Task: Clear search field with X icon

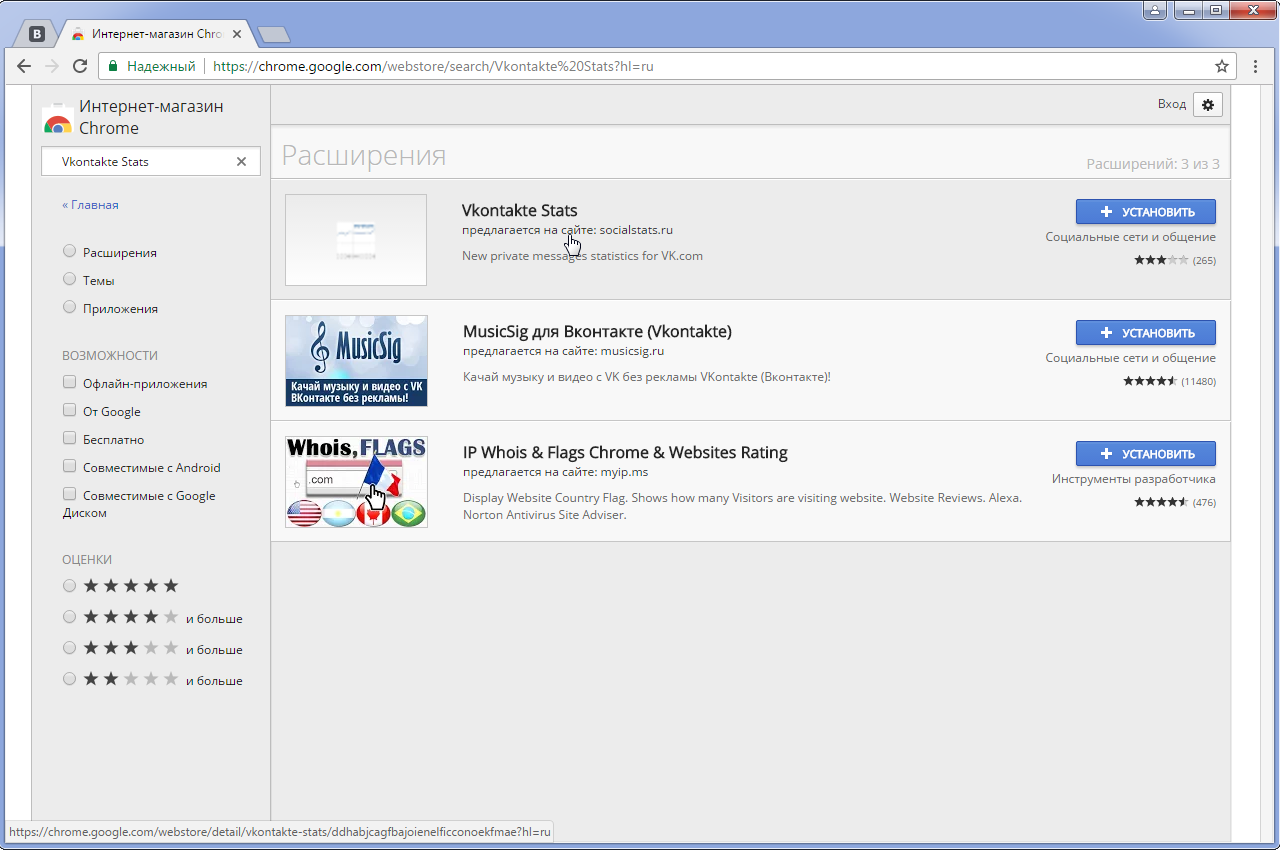Action: point(241,162)
